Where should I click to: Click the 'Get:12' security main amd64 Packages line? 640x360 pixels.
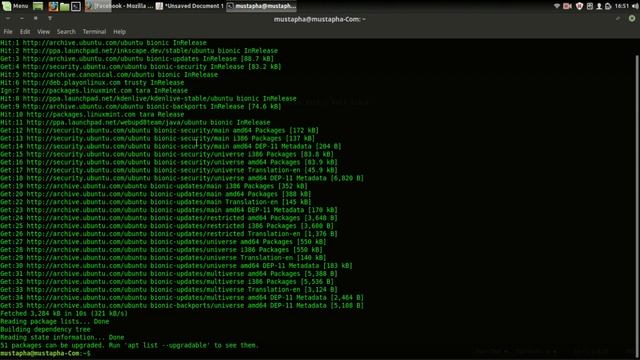(159, 130)
